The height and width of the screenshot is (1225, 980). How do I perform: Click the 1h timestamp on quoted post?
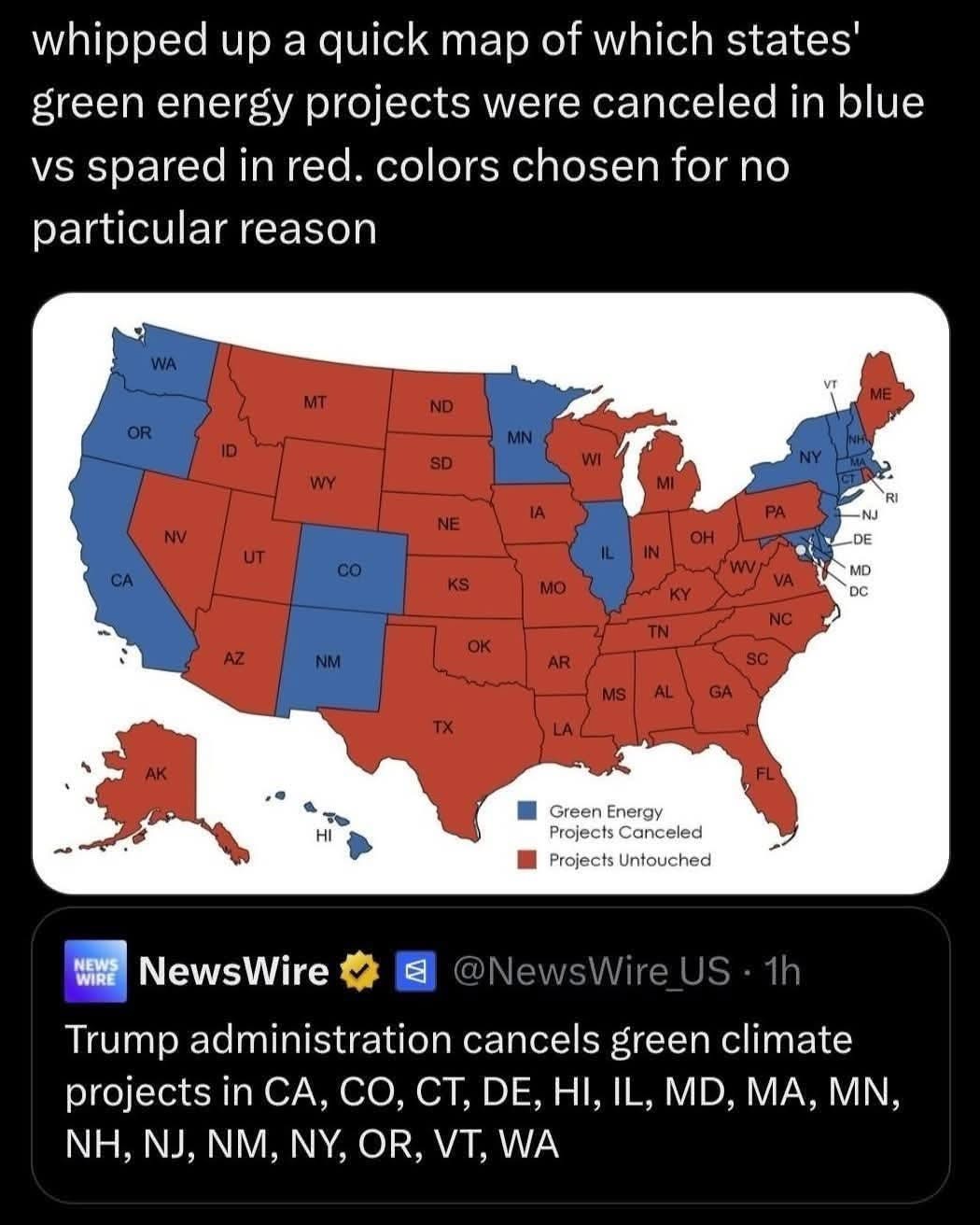coord(782,972)
